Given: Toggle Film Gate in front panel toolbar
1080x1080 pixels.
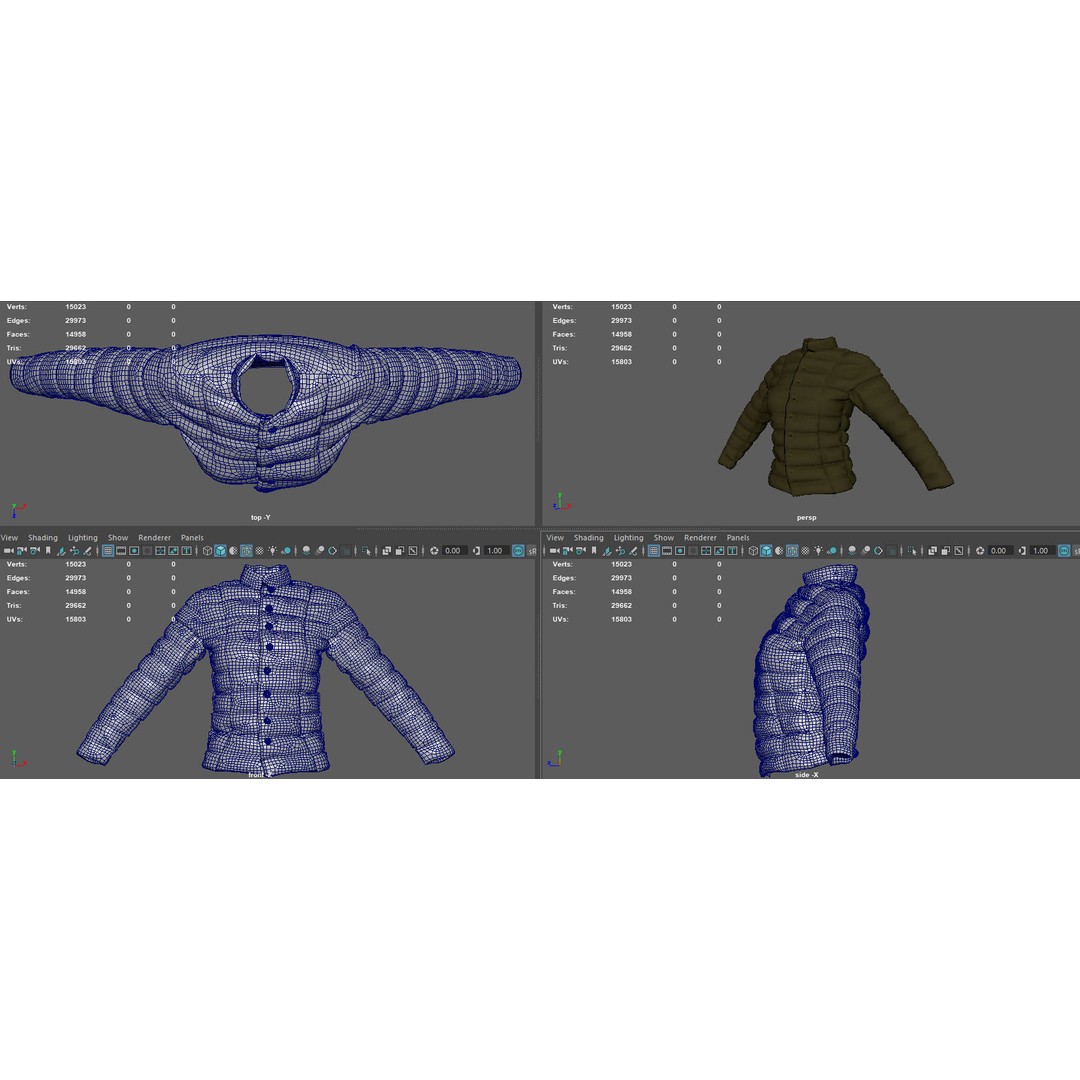Looking at the screenshot, I should pyautogui.click(x=121, y=550).
